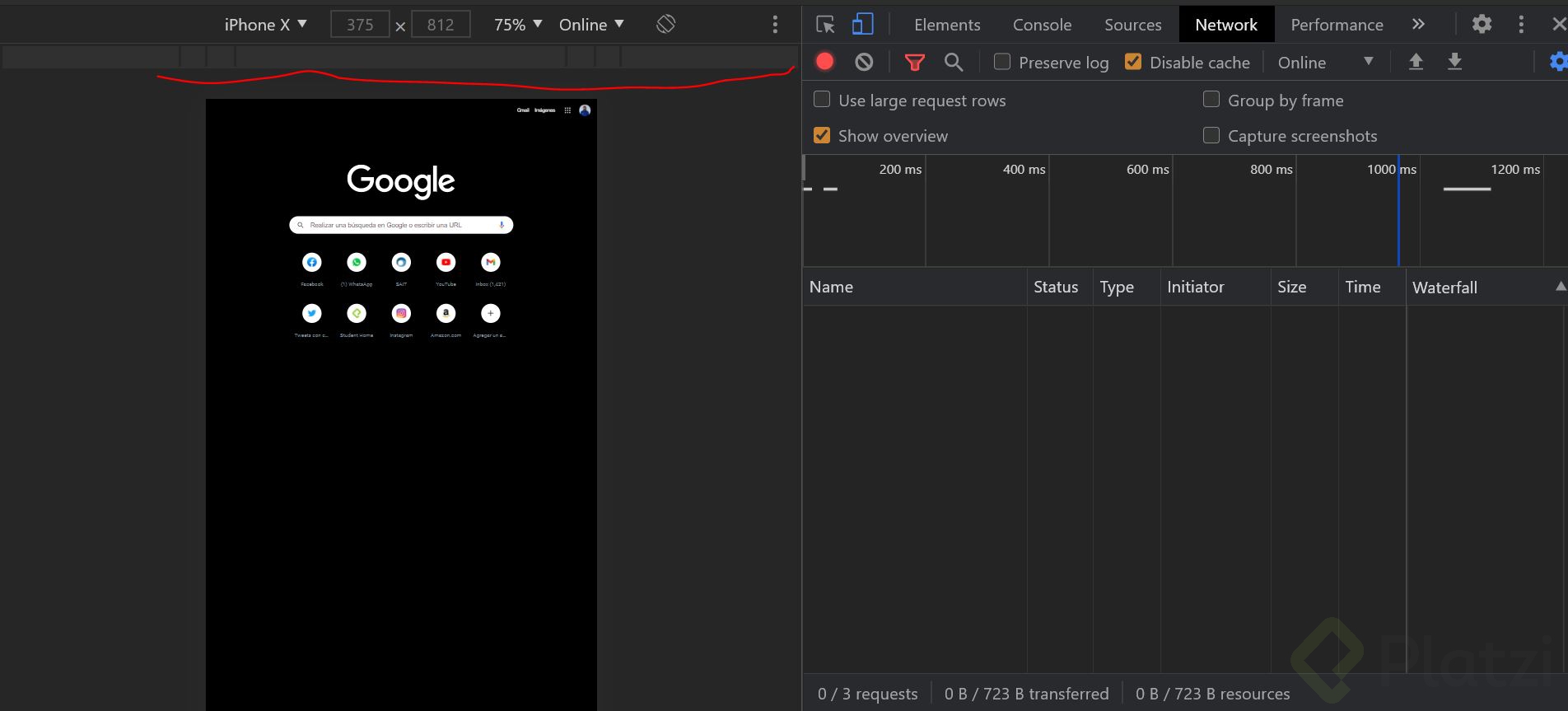
Task: Open Twitter shortcut icon
Action: (x=312, y=314)
